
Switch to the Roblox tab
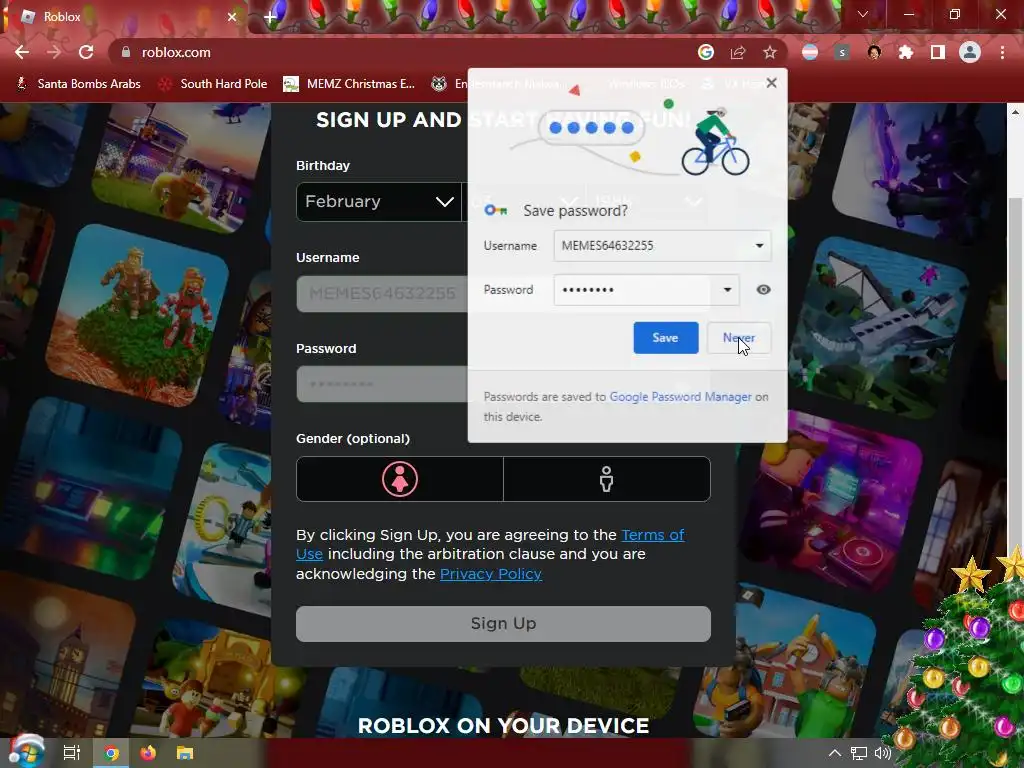point(124,17)
